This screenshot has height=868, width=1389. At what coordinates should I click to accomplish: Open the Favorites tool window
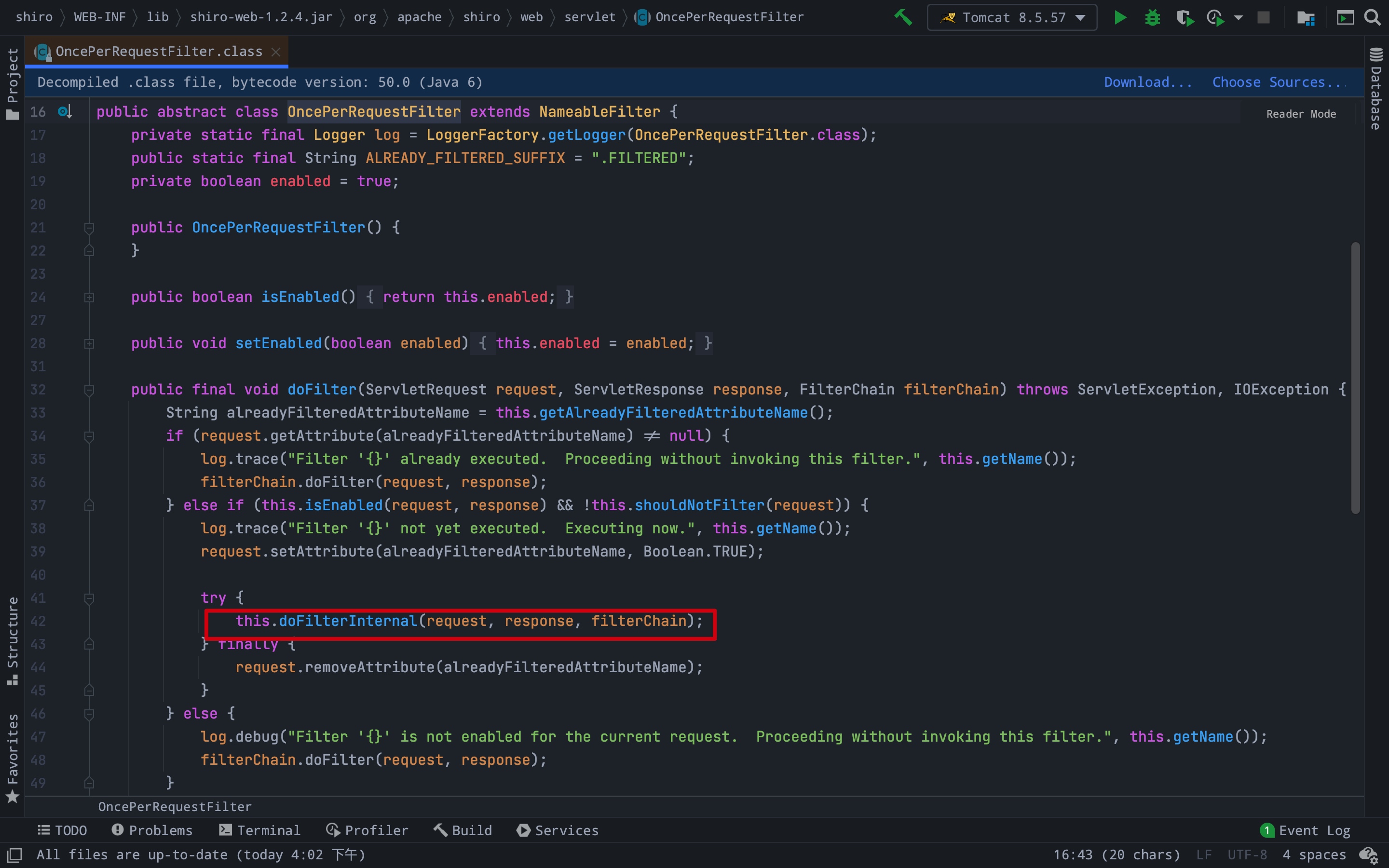pos(13,758)
